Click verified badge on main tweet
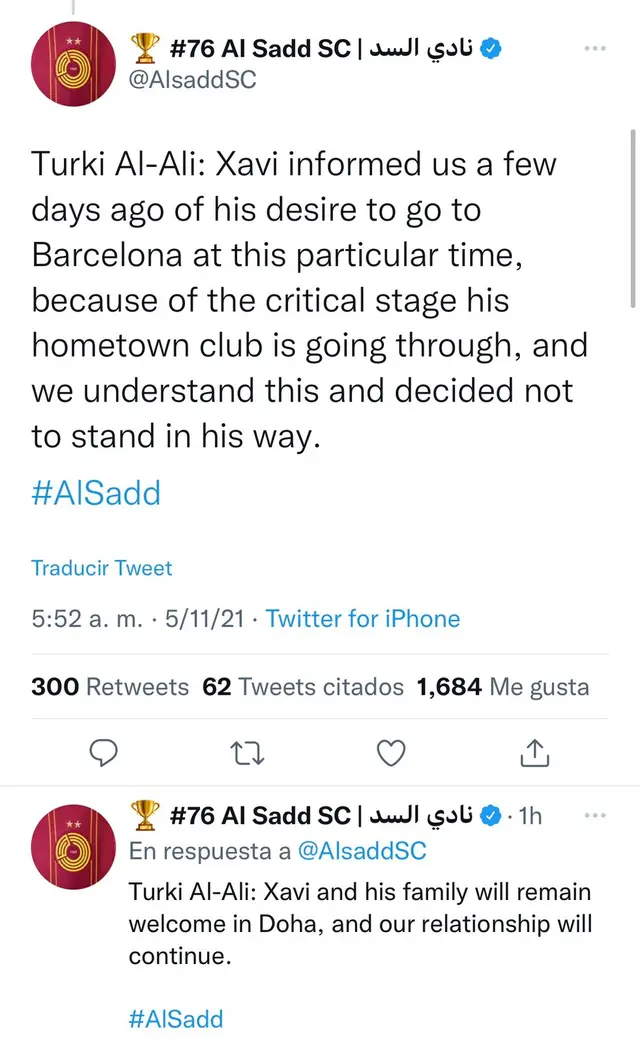 click(x=491, y=48)
